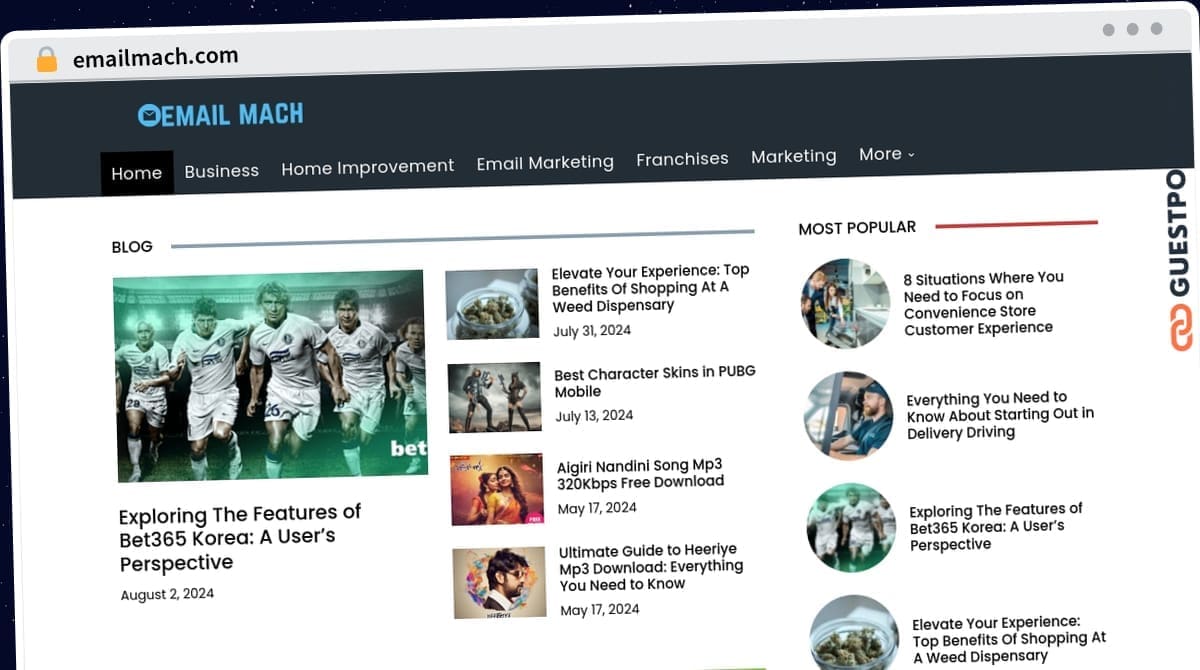Open the weed dispensary round thumbnail in Most Popular
Image resolution: width=1200 pixels, height=670 pixels.
[x=854, y=634]
